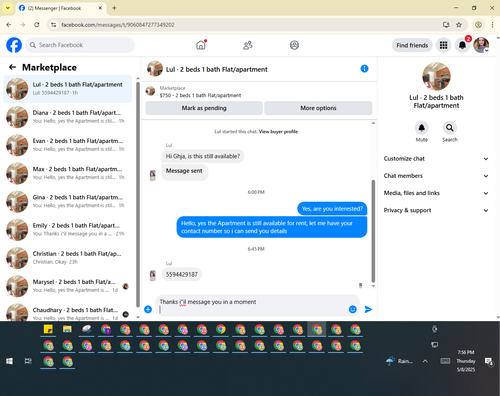500x396 pixels.
Task: Open the Chaudhary conversation
Action: tap(68, 312)
